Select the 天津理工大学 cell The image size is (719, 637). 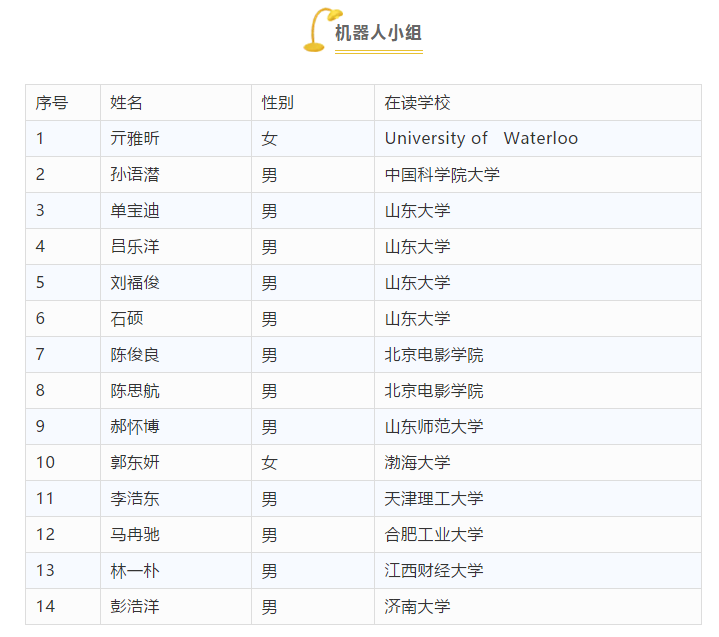[434, 499]
